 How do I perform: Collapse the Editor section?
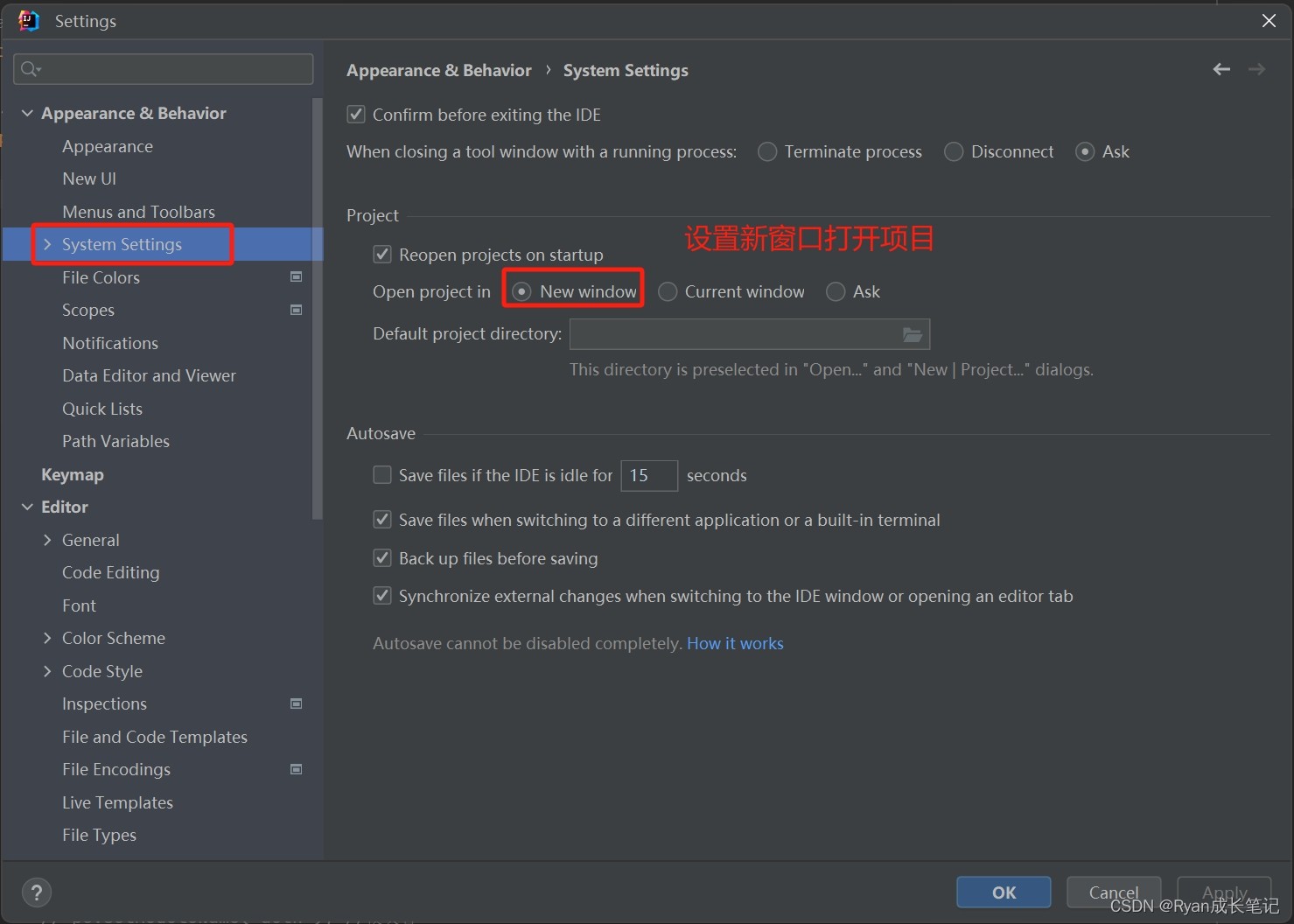(27, 507)
